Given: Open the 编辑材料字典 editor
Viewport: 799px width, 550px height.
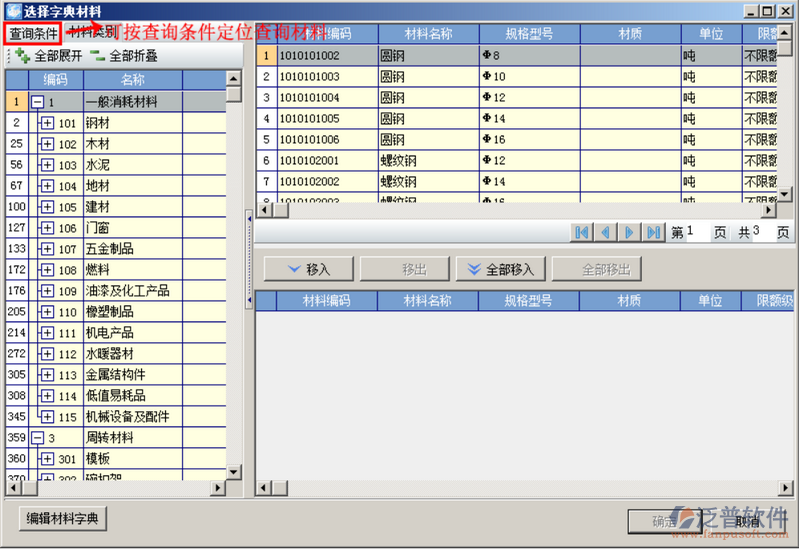Looking at the screenshot, I should (x=63, y=518).
